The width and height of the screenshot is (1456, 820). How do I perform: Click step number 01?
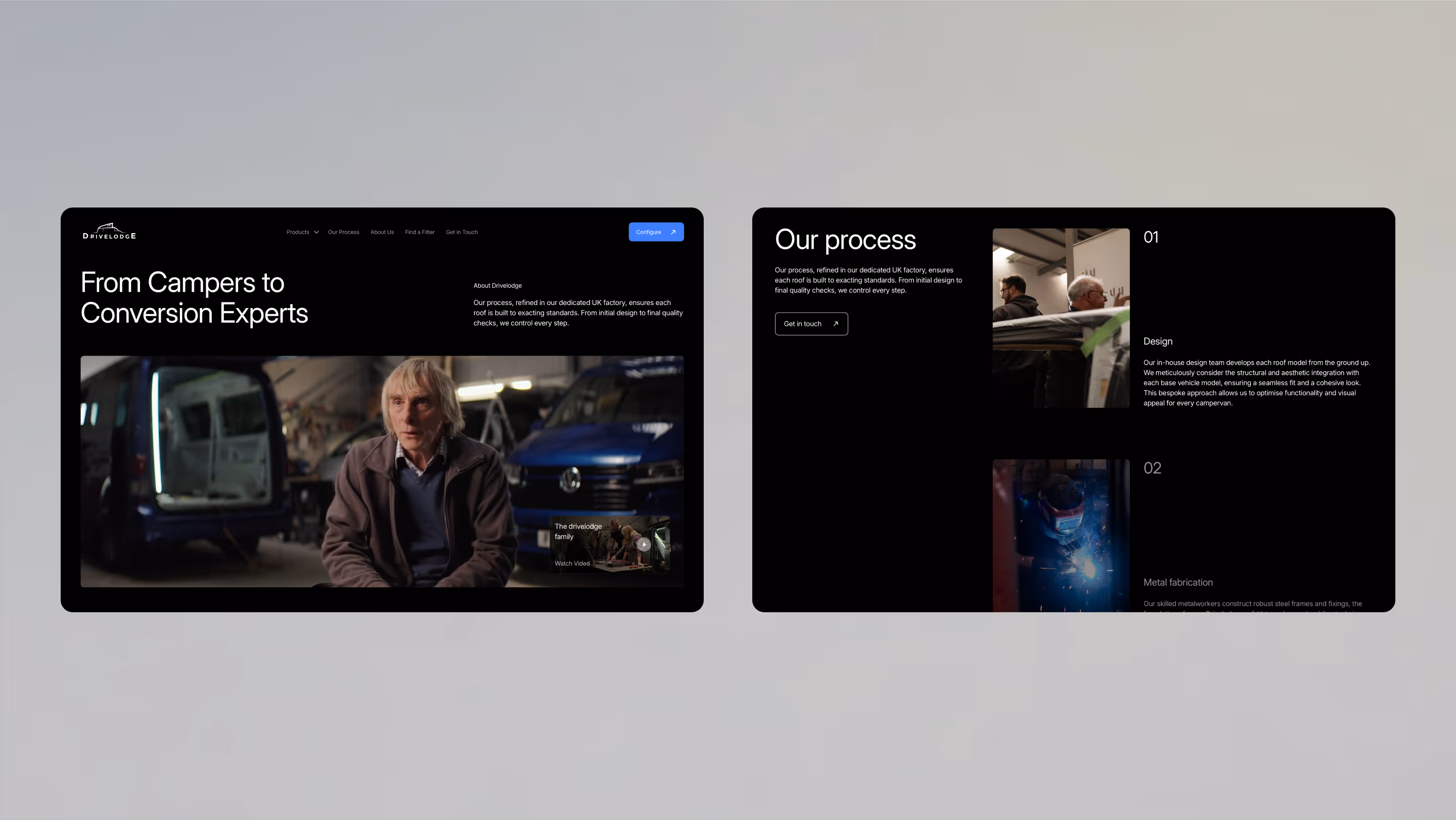1151,237
